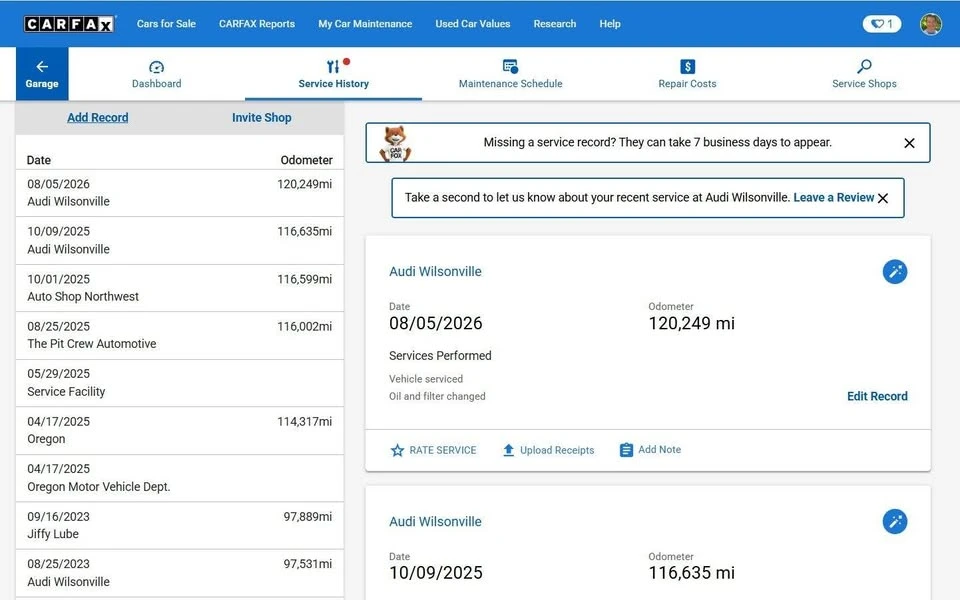Open the Help menu
960x600 pixels.
coord(610,24)
